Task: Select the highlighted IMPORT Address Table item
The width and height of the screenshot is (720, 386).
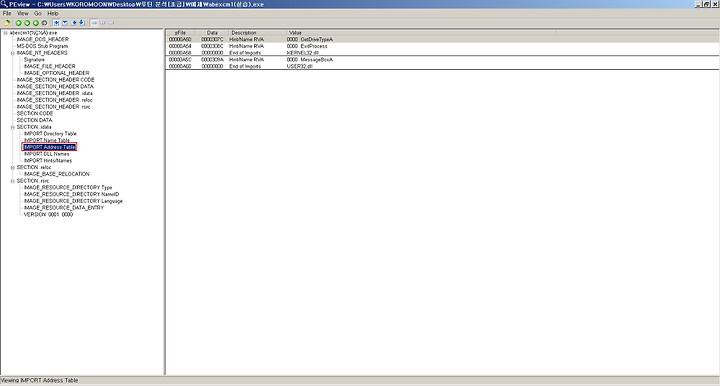Action: click(49, 147)
